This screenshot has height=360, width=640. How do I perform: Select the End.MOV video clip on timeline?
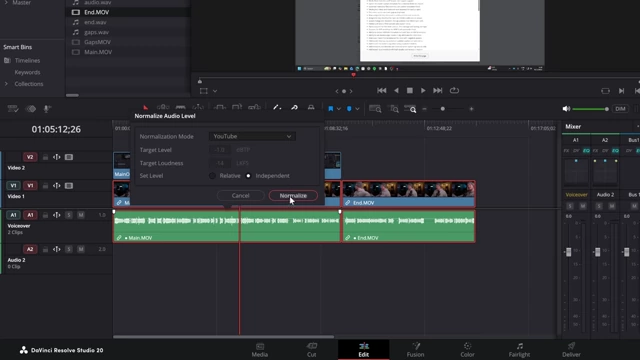click(409, 193)
